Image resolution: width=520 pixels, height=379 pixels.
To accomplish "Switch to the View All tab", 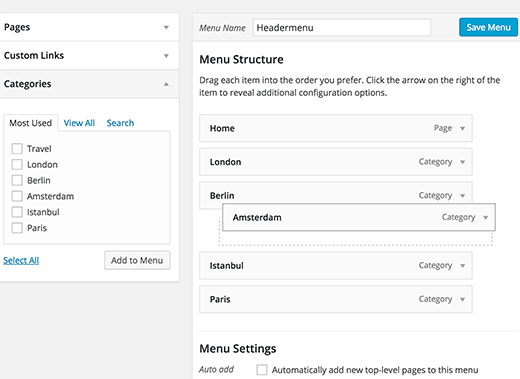I will coord(79,123).
